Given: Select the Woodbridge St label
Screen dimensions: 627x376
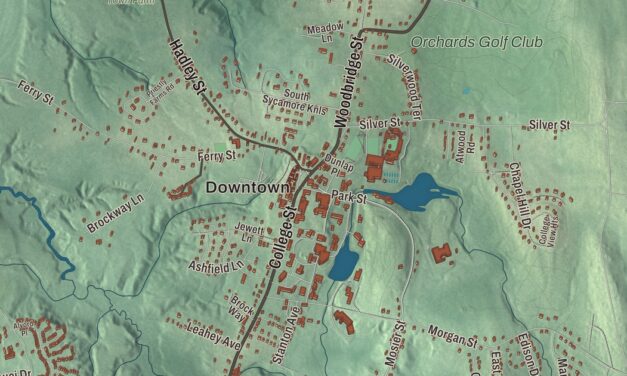Looking at the screenshot, I should (x=349, y=82).
